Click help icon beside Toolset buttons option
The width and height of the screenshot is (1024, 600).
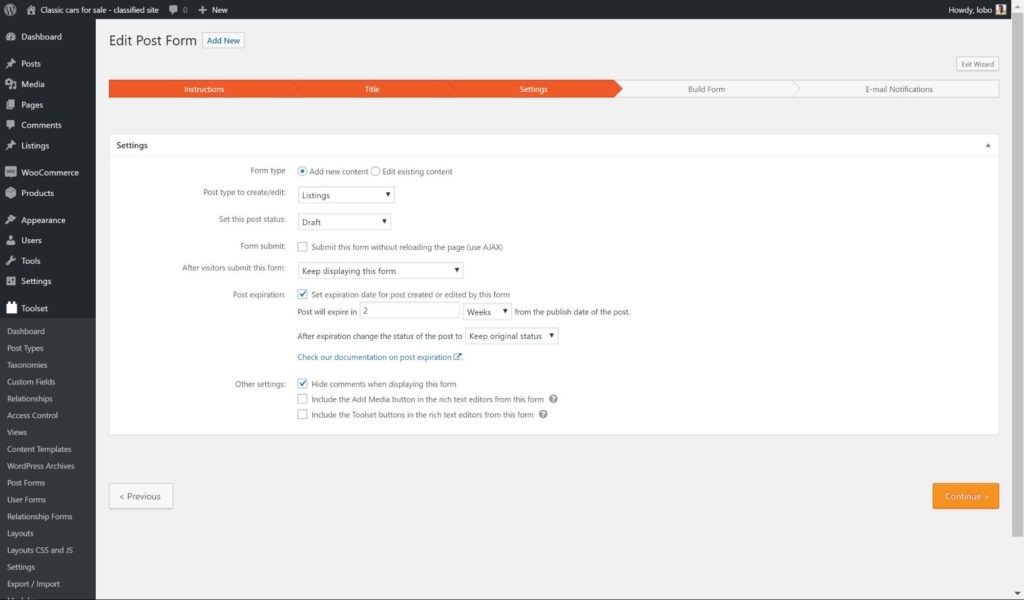pos(543,415)
